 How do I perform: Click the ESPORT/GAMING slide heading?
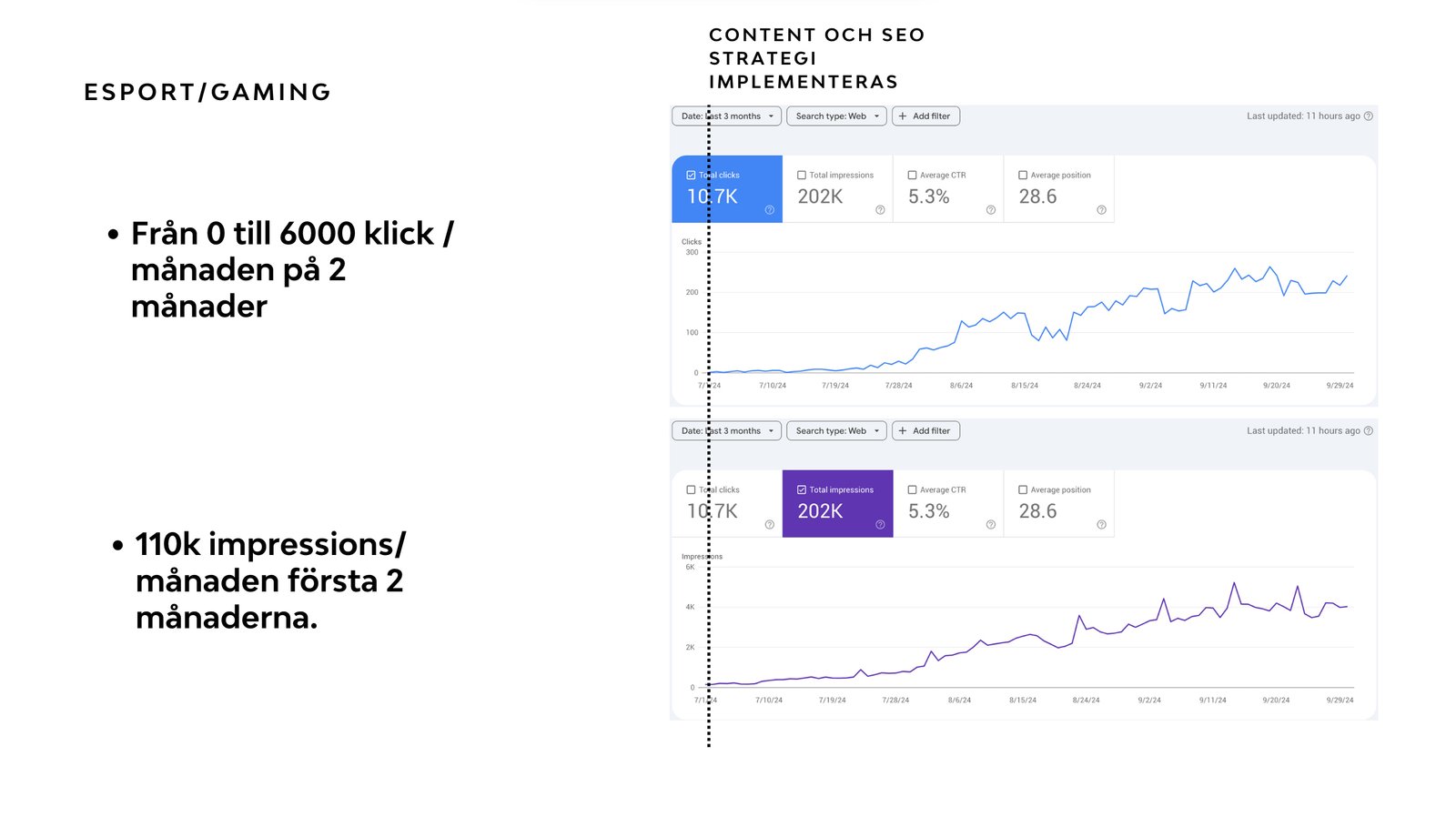click(207, 93)
